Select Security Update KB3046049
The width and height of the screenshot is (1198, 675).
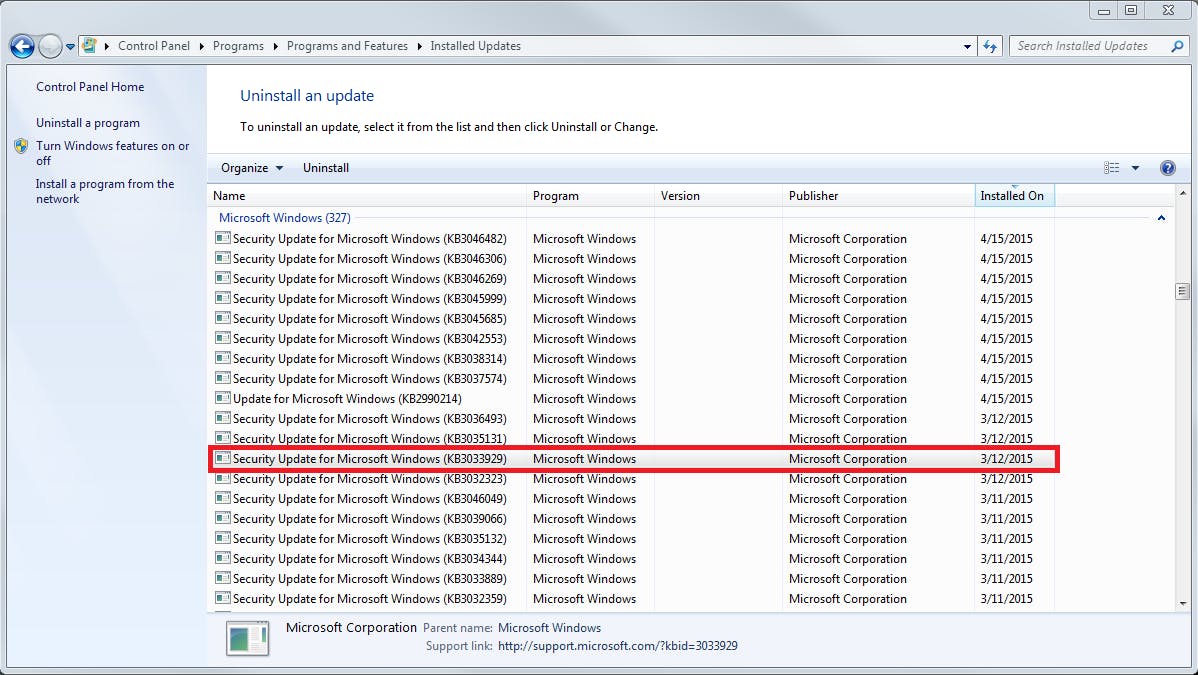tap(369, 498)
